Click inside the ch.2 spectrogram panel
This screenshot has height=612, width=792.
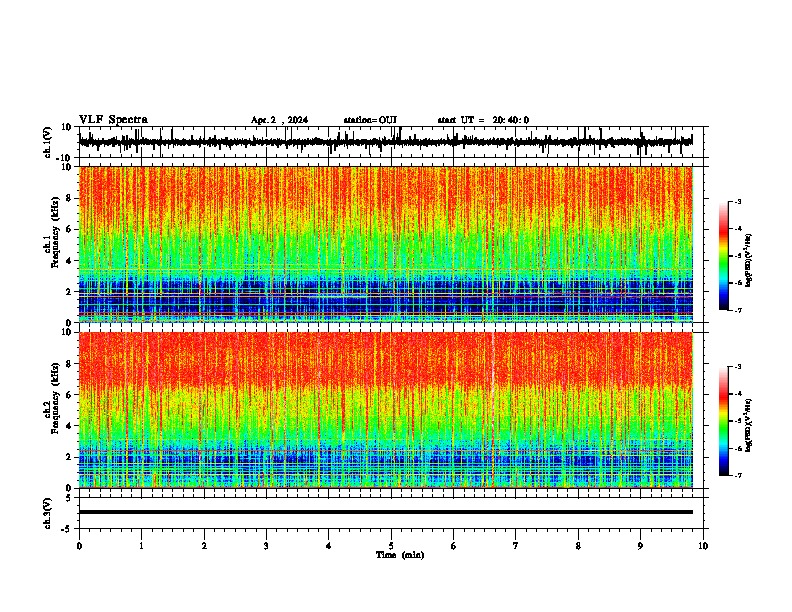[x=385, y=410]
